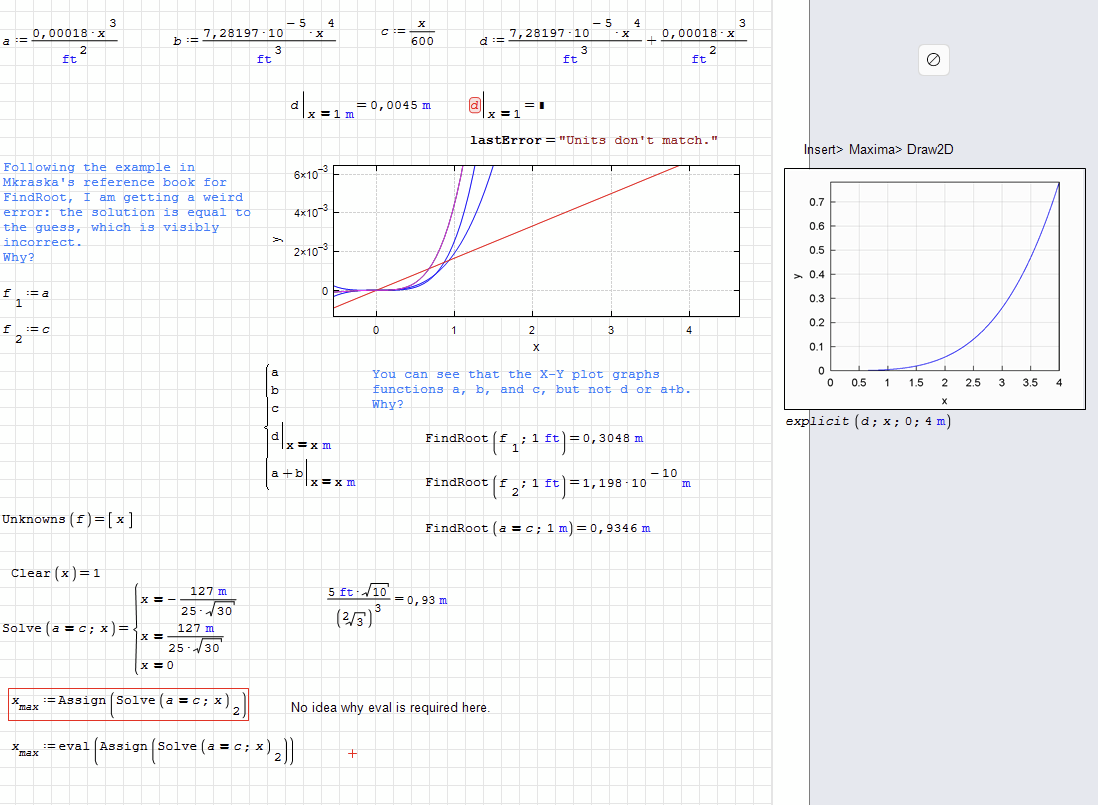Click the explicit(d; x; 0; 4 m) expression
This screenshot has height=805, width=1098.
pos(868,421)
